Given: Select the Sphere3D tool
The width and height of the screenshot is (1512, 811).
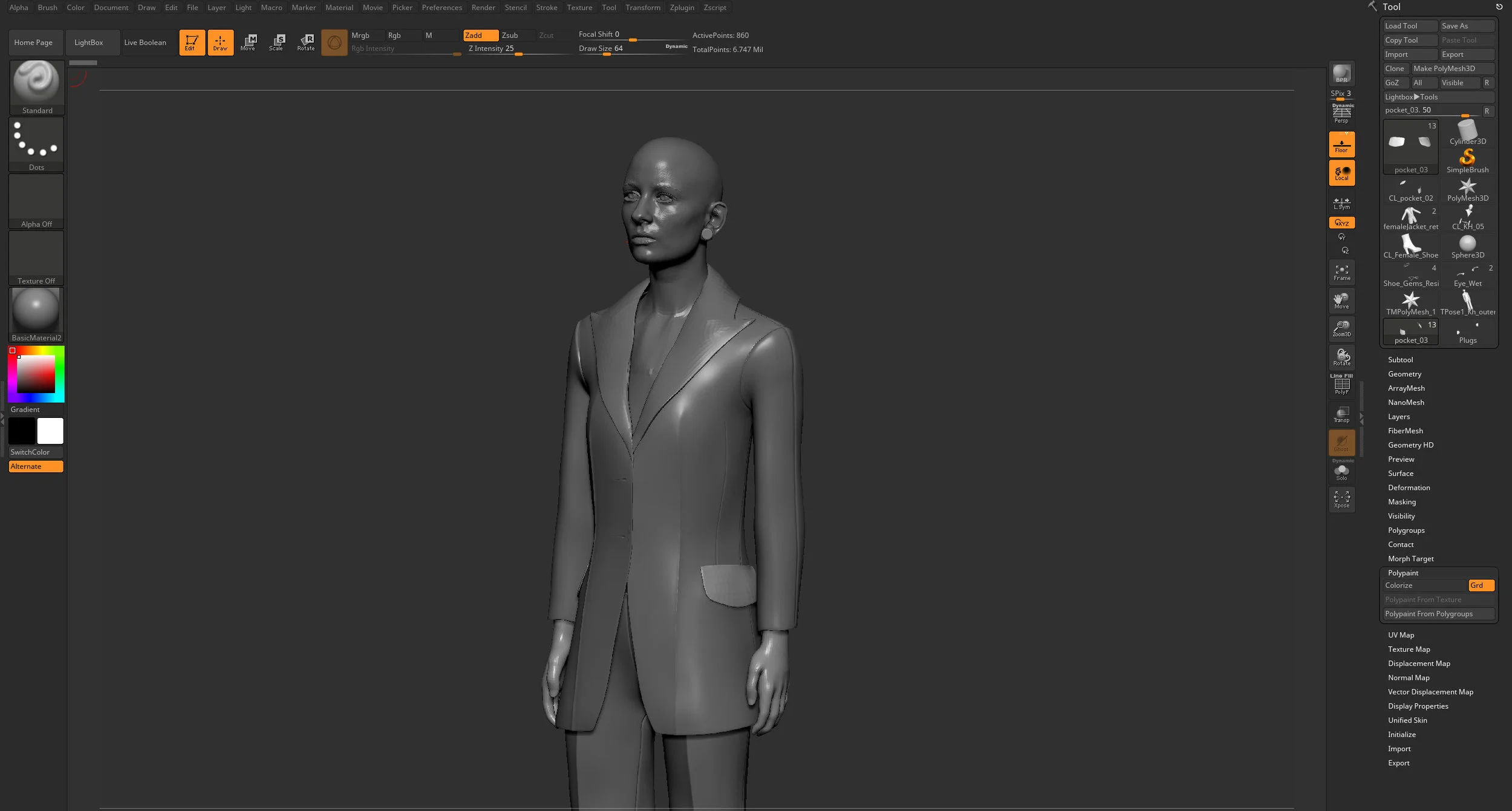Looking at the screenshot, I should [x=1467, y=246].
